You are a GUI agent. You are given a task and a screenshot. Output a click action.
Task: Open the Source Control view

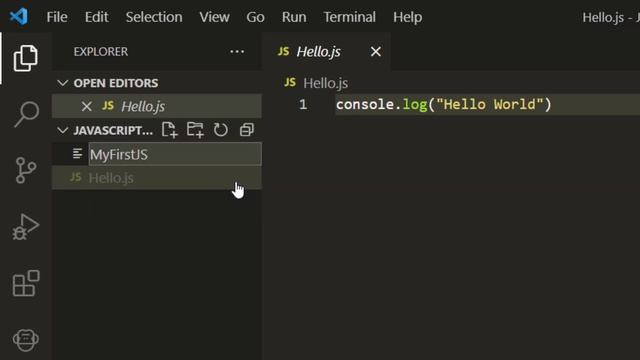(x=26, y=170)
